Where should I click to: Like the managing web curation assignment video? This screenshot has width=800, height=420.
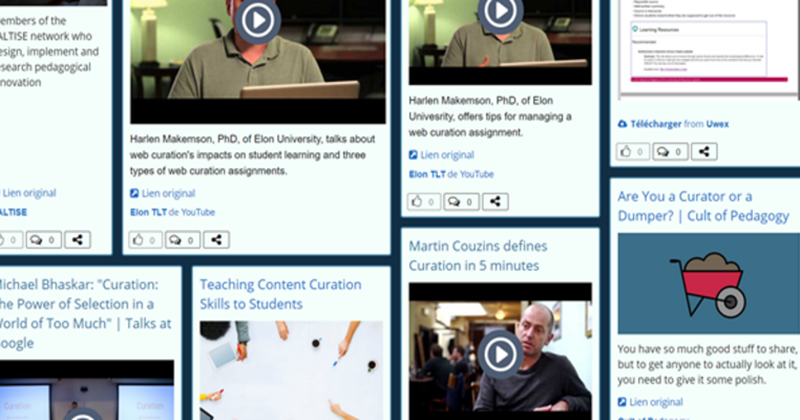(x=423, y=202)
